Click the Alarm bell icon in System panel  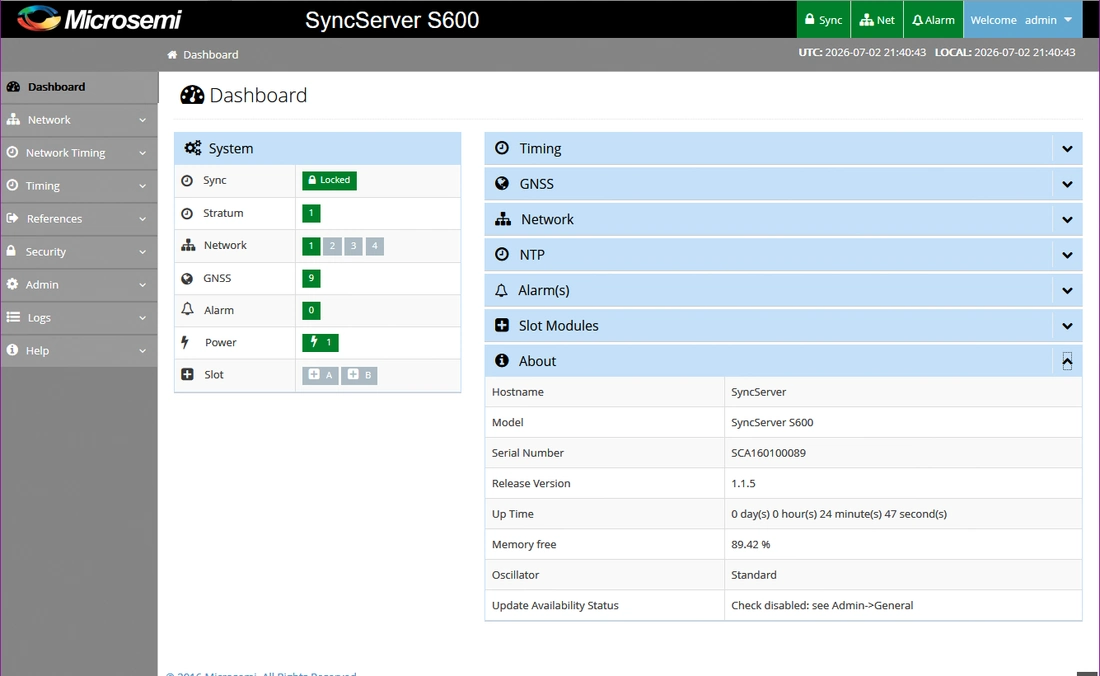click(x=187, y=309)
